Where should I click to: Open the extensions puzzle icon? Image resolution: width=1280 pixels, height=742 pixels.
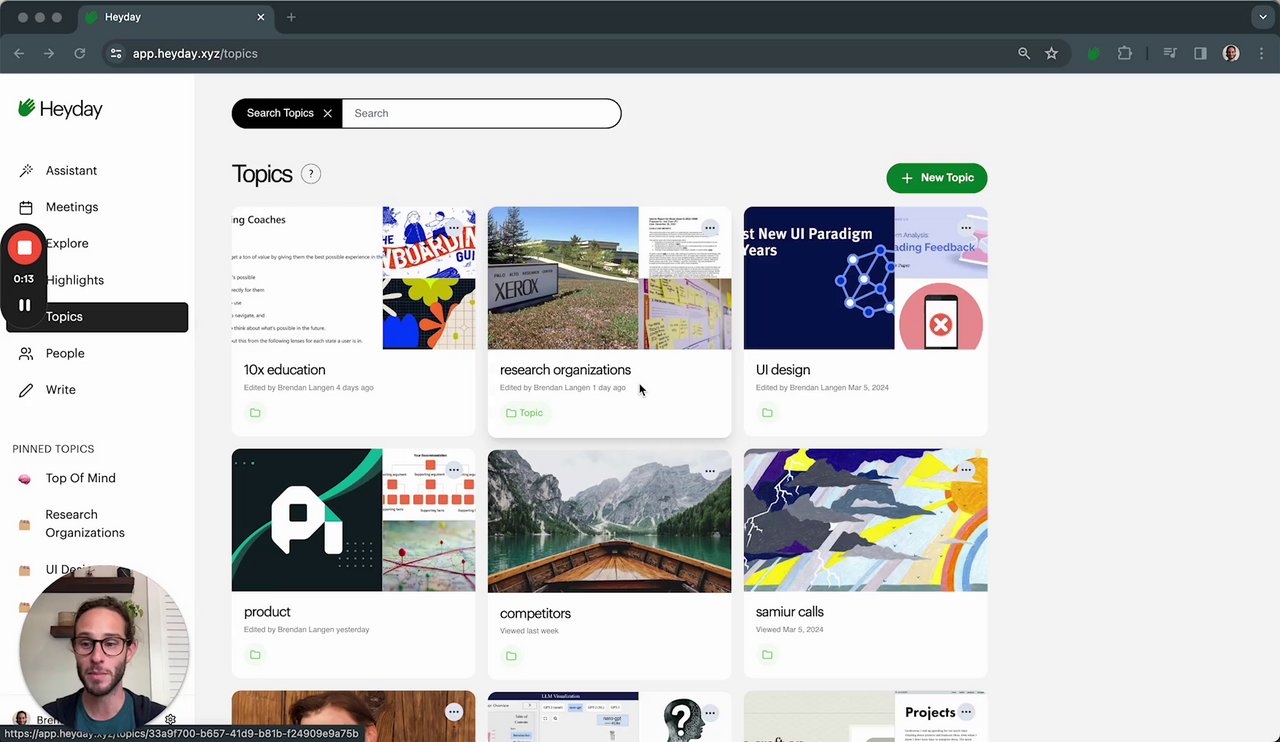click(x=1125, y=54)
